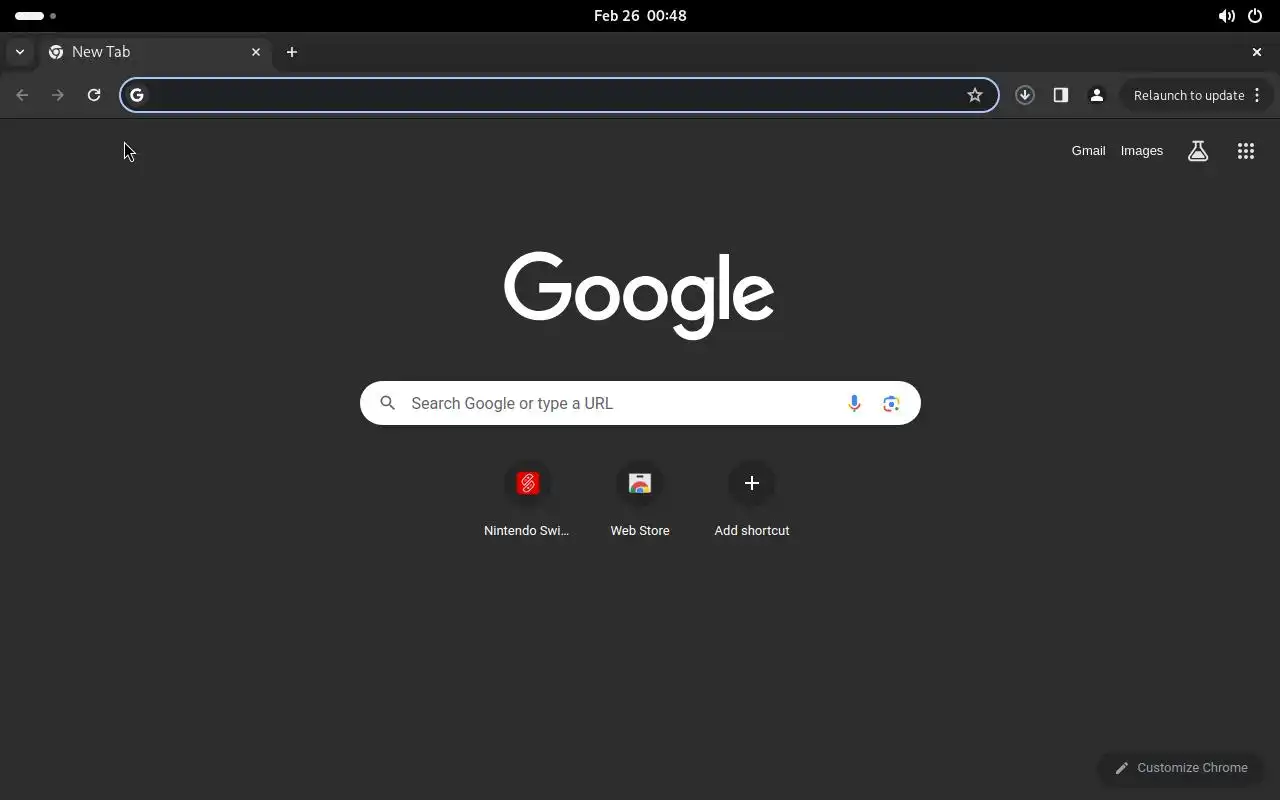
Task: Click the Google logo
Action: 639,295
